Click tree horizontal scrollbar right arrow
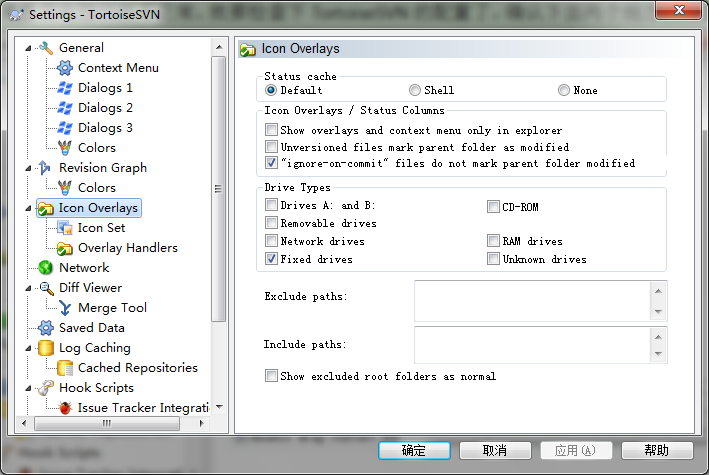 [x=201, y=423]
